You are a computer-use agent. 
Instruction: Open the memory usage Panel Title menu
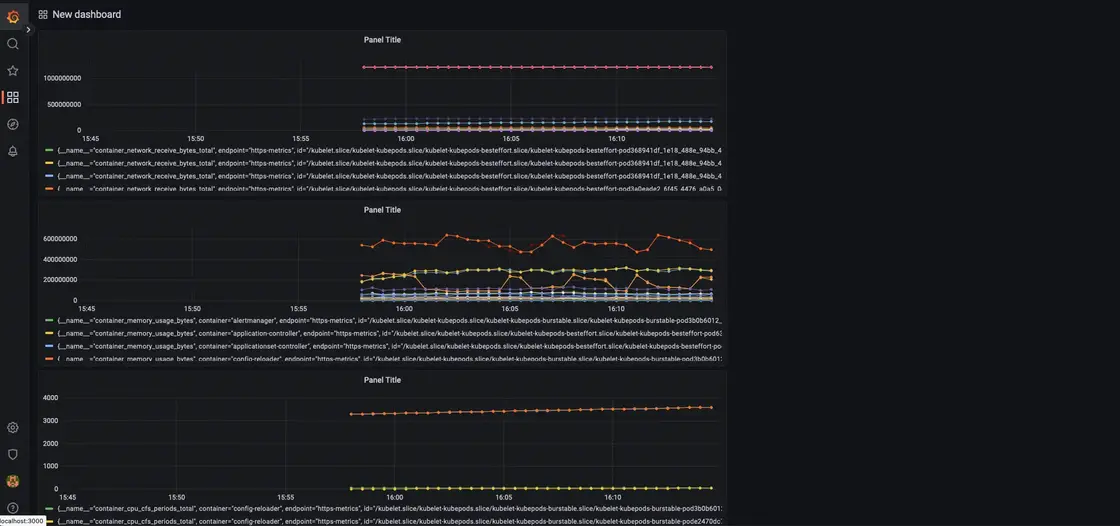click(x=382, y=210)
